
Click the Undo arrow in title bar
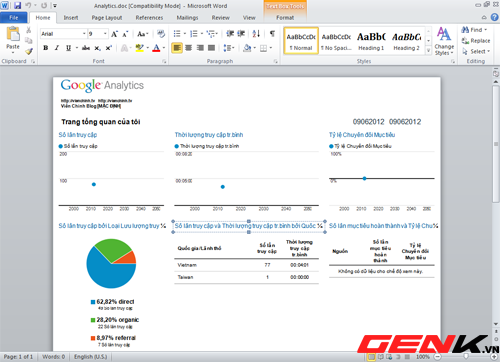pyautogui.click(x=29, y=6)
